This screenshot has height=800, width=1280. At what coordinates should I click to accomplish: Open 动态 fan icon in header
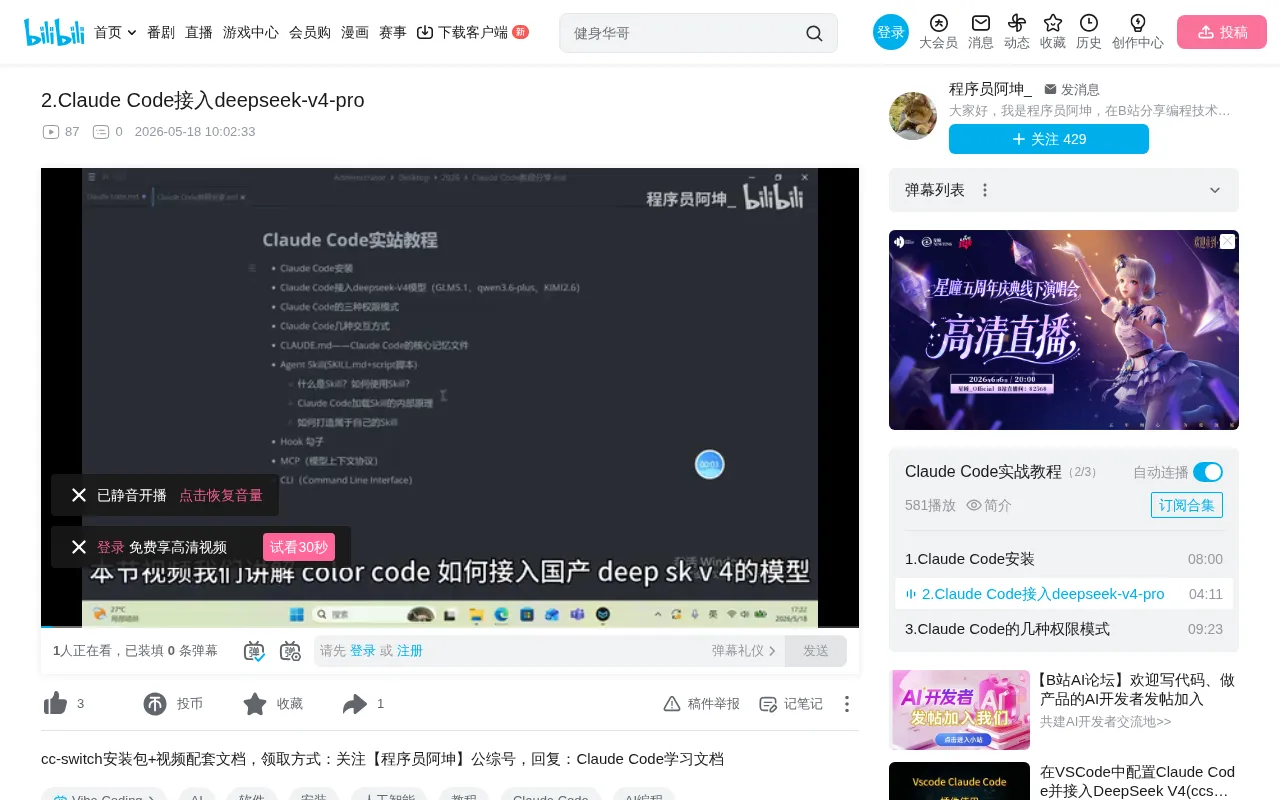point(1017,23)
